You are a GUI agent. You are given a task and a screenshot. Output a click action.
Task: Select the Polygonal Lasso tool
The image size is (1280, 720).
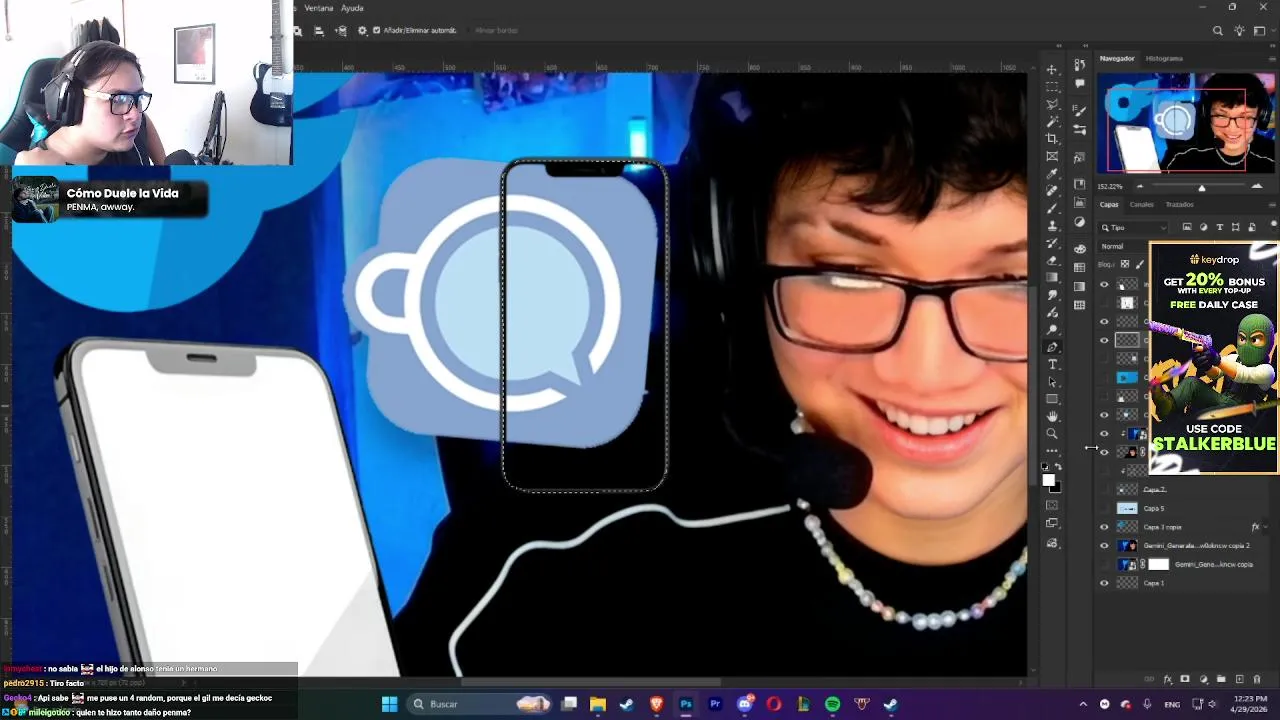pos(1052,104)
